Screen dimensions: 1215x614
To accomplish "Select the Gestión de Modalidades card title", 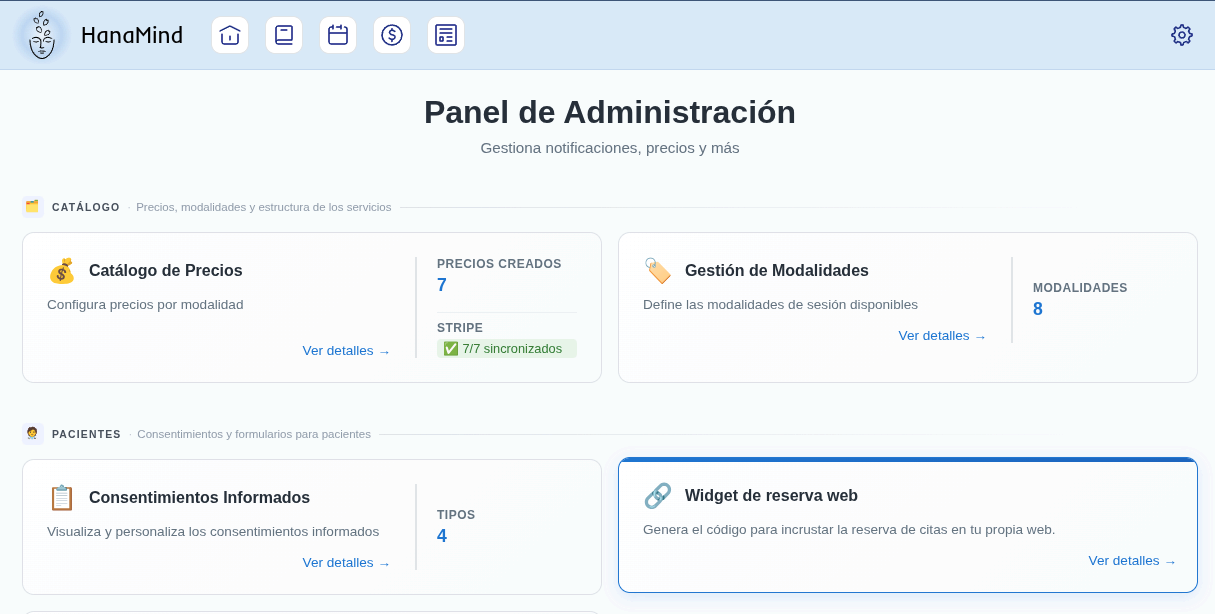I will click(777, 271).
